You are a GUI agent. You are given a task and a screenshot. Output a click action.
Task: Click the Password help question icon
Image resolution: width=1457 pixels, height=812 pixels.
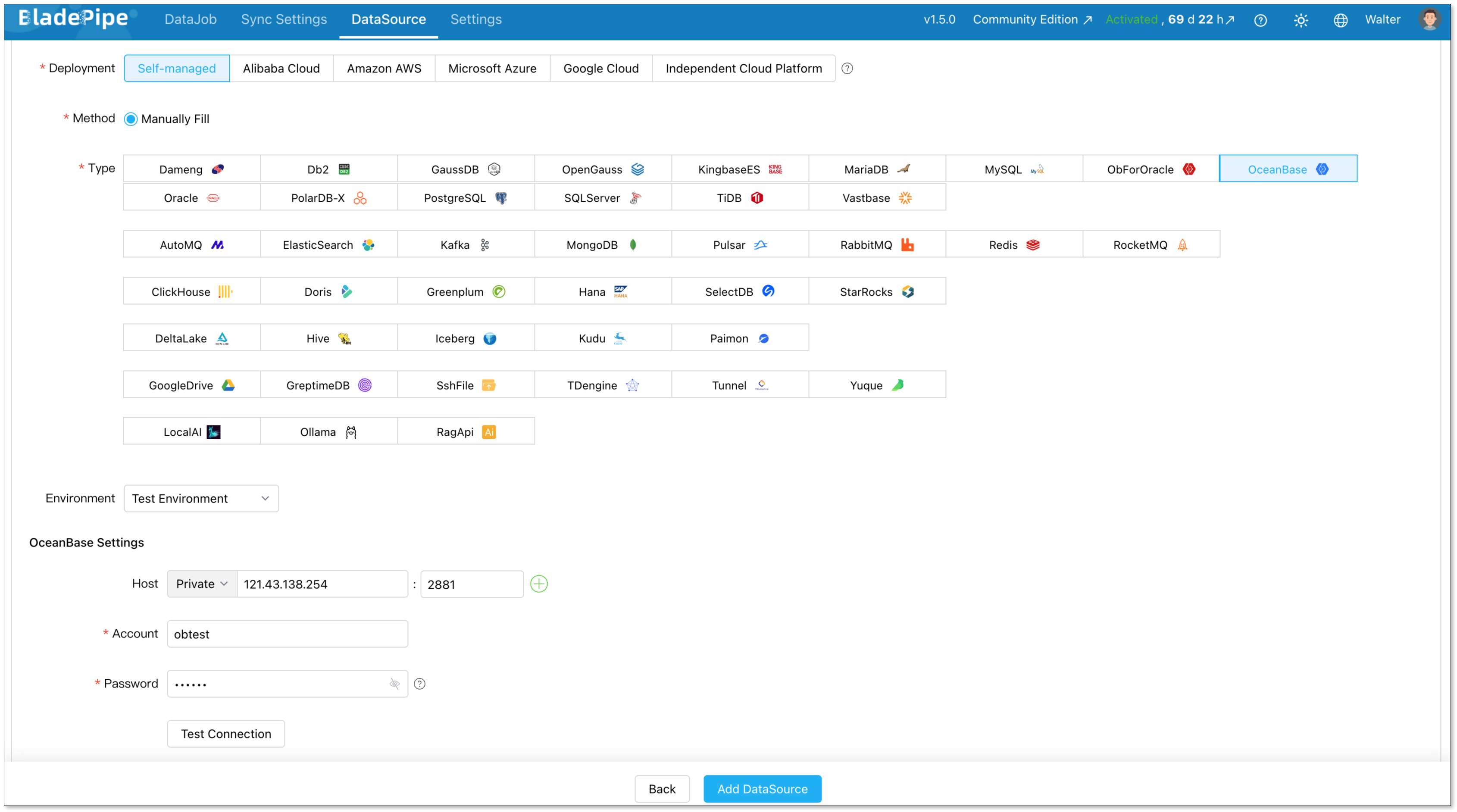click(x=420, y=684)
